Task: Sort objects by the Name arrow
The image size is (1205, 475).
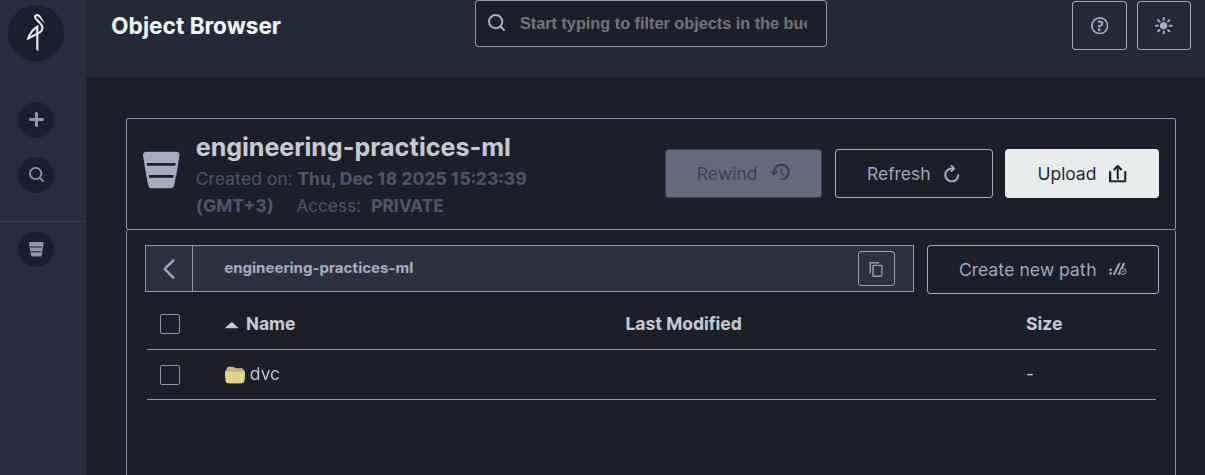Action: tap(232, 325)
